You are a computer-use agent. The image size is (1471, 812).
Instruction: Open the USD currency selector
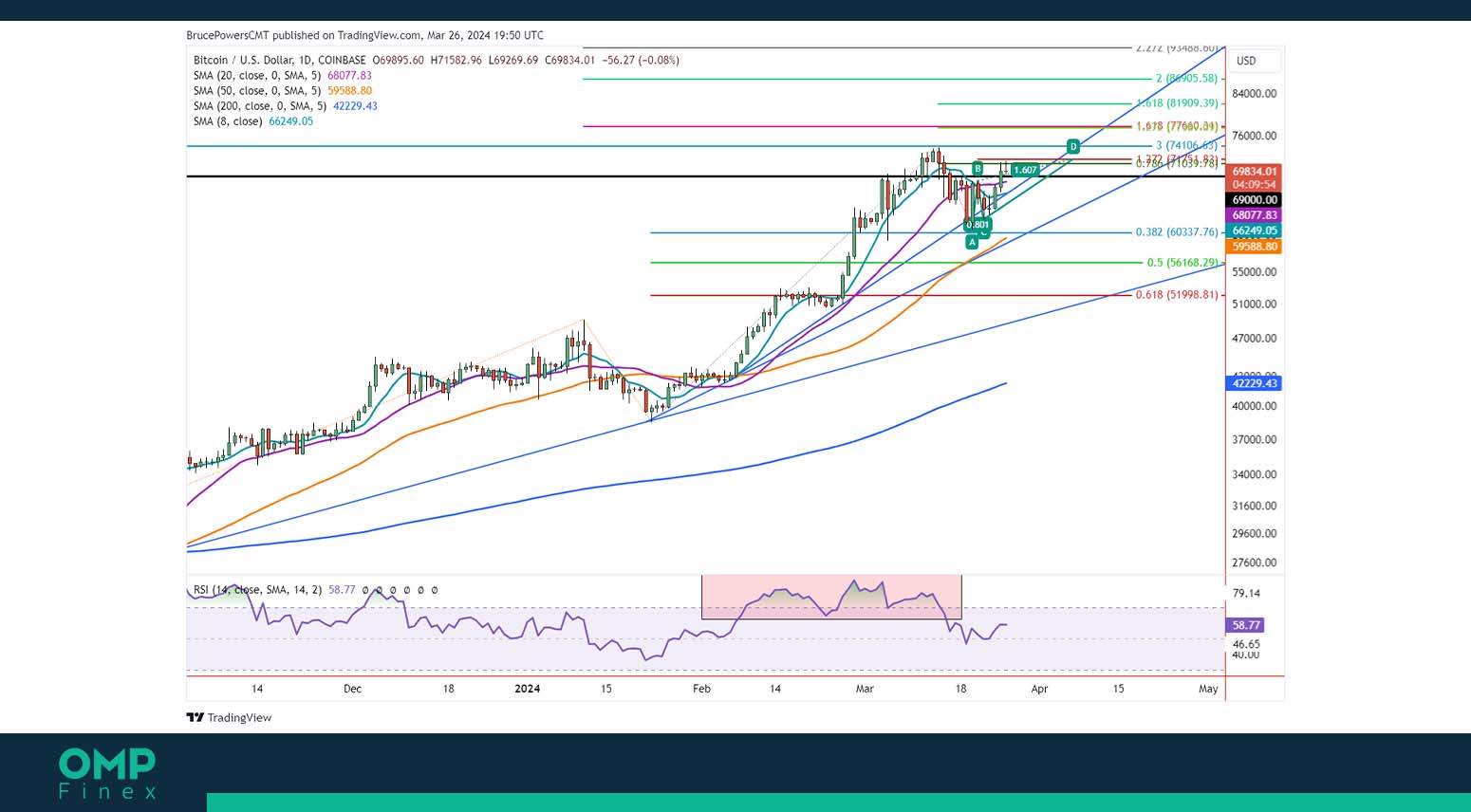click(1255, 61)
